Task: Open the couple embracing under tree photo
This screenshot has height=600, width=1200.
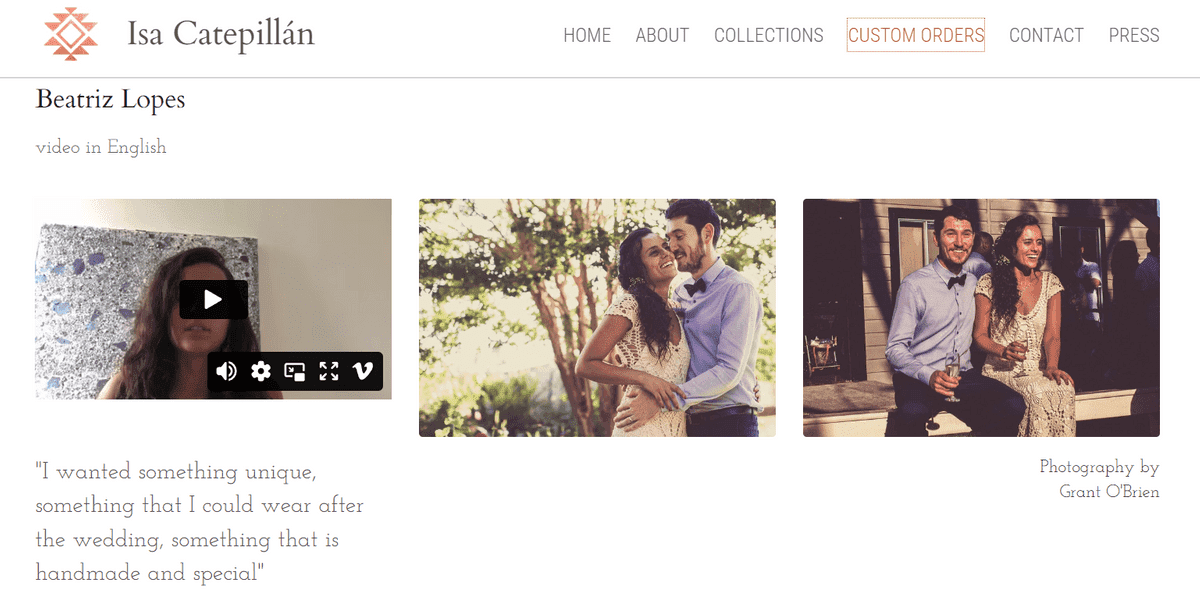Action: [597, 318]
